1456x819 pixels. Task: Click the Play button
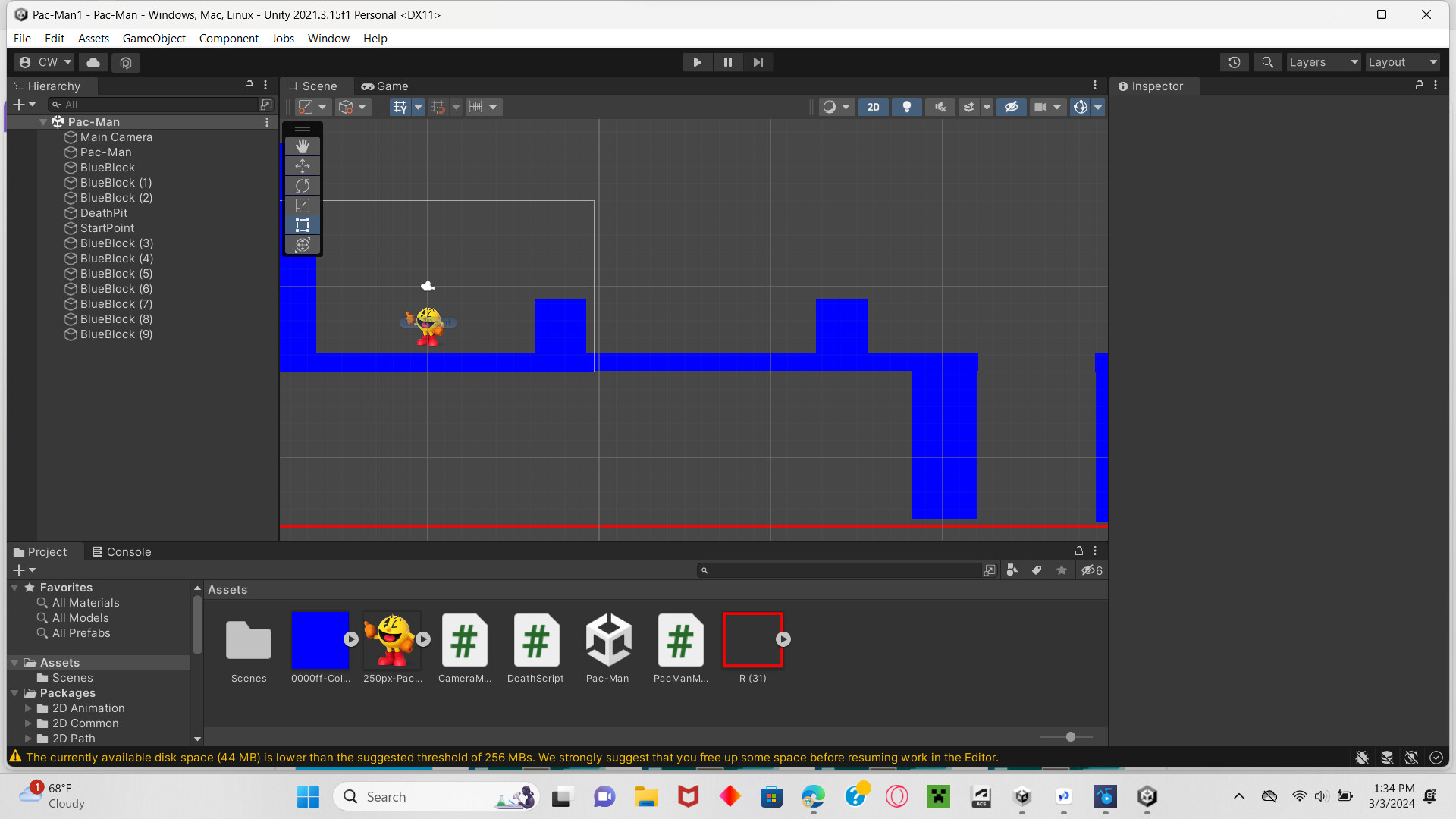click(697, 62)
